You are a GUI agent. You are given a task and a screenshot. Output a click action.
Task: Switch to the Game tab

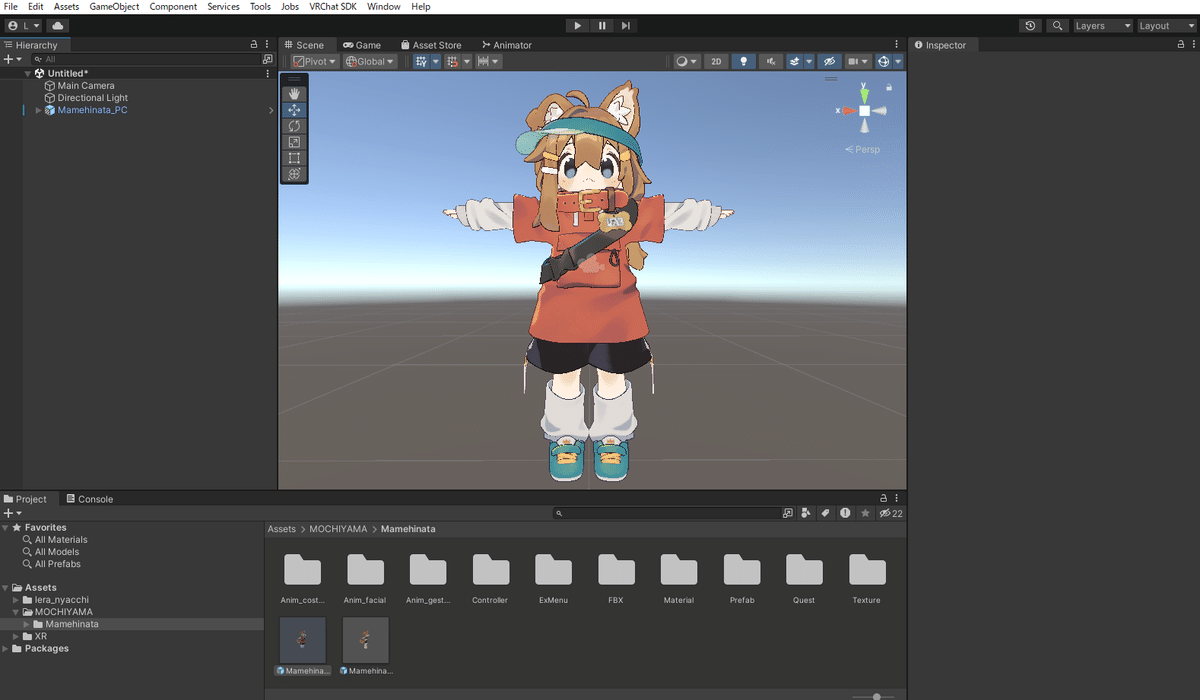click(361, 45)
